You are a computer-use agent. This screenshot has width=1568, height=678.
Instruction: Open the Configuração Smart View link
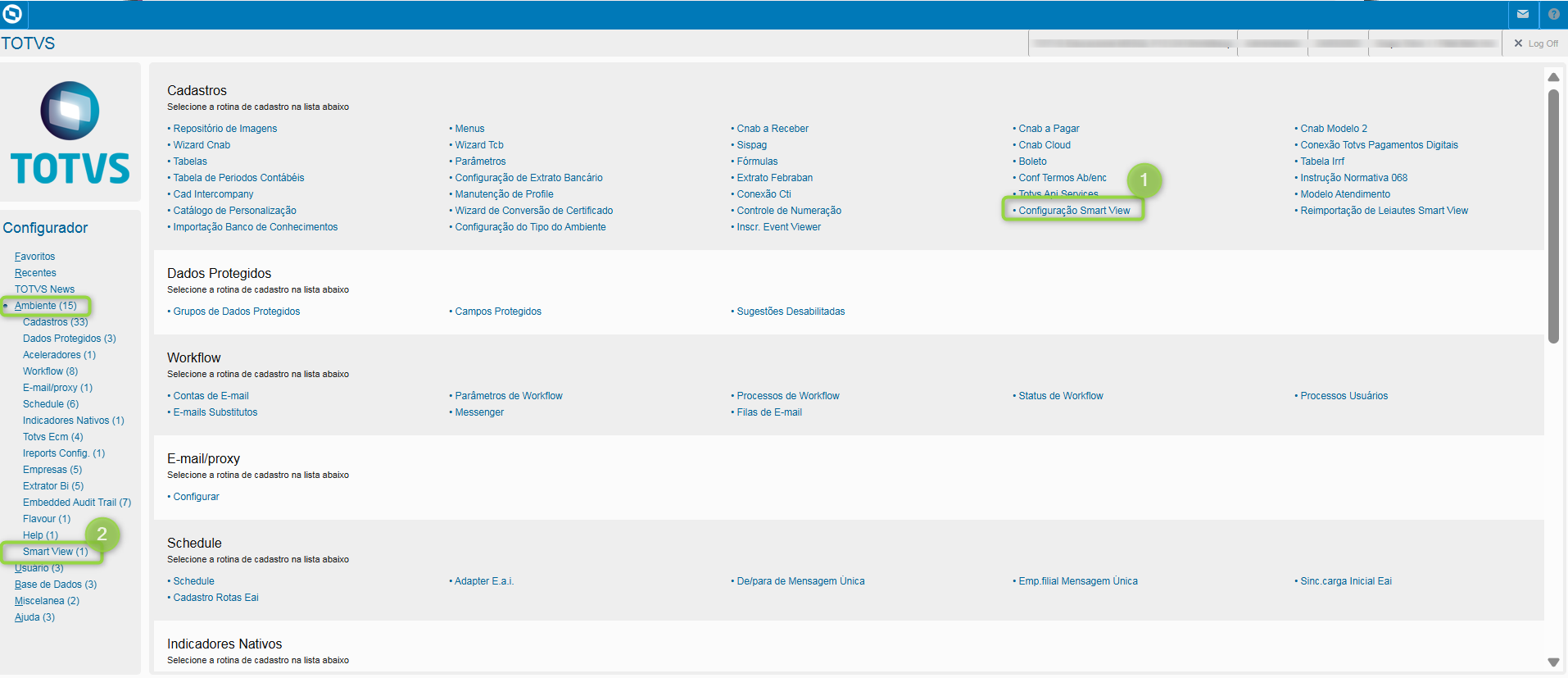[1074, 211]
